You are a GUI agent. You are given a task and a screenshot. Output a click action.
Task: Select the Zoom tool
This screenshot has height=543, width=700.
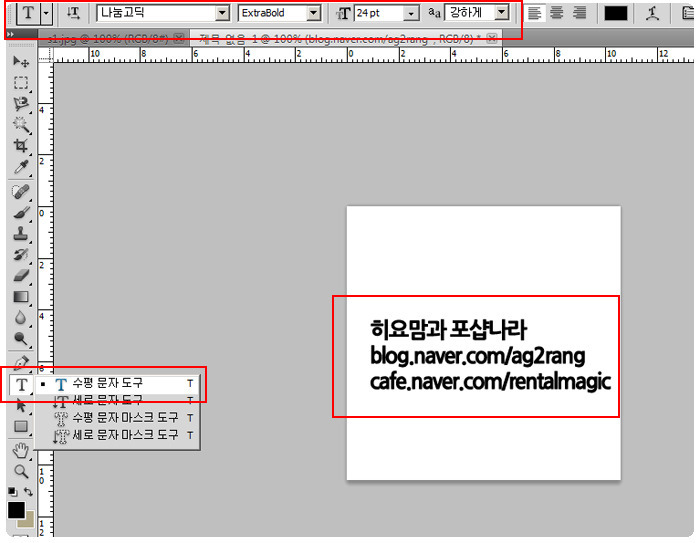click(x=21, y=471)
